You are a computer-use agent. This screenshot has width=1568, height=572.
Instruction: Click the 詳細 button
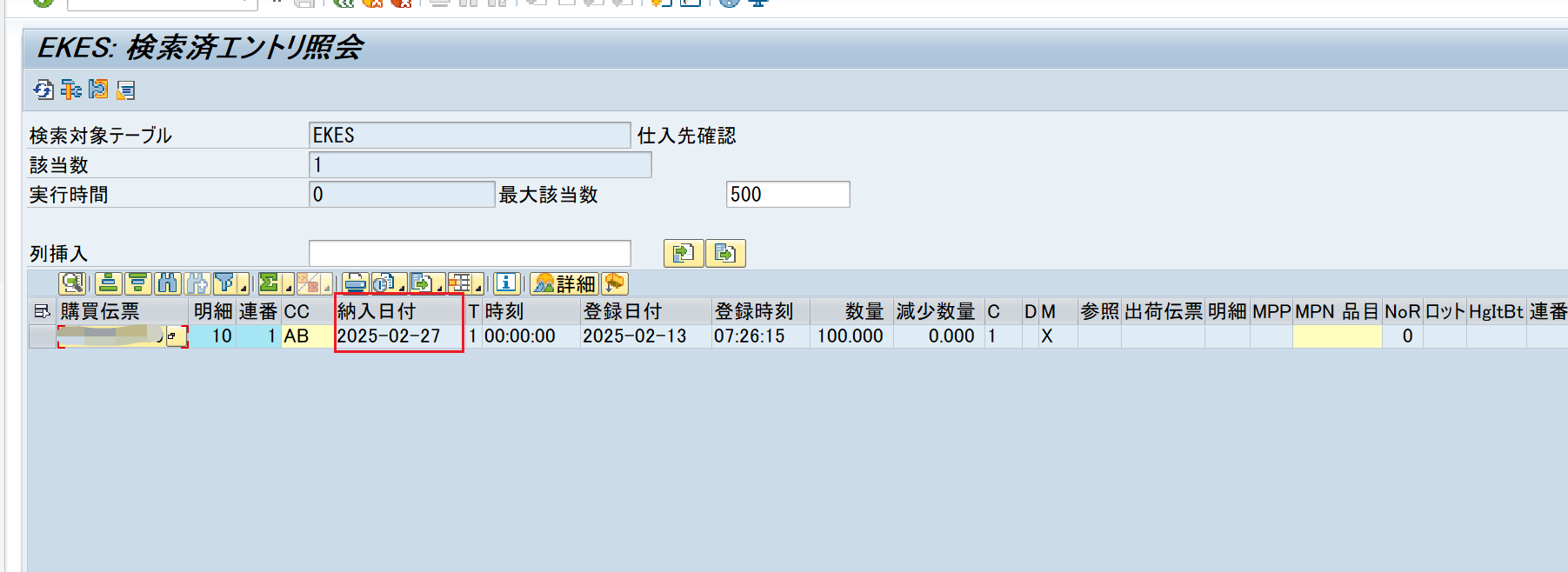pos(564,283)
